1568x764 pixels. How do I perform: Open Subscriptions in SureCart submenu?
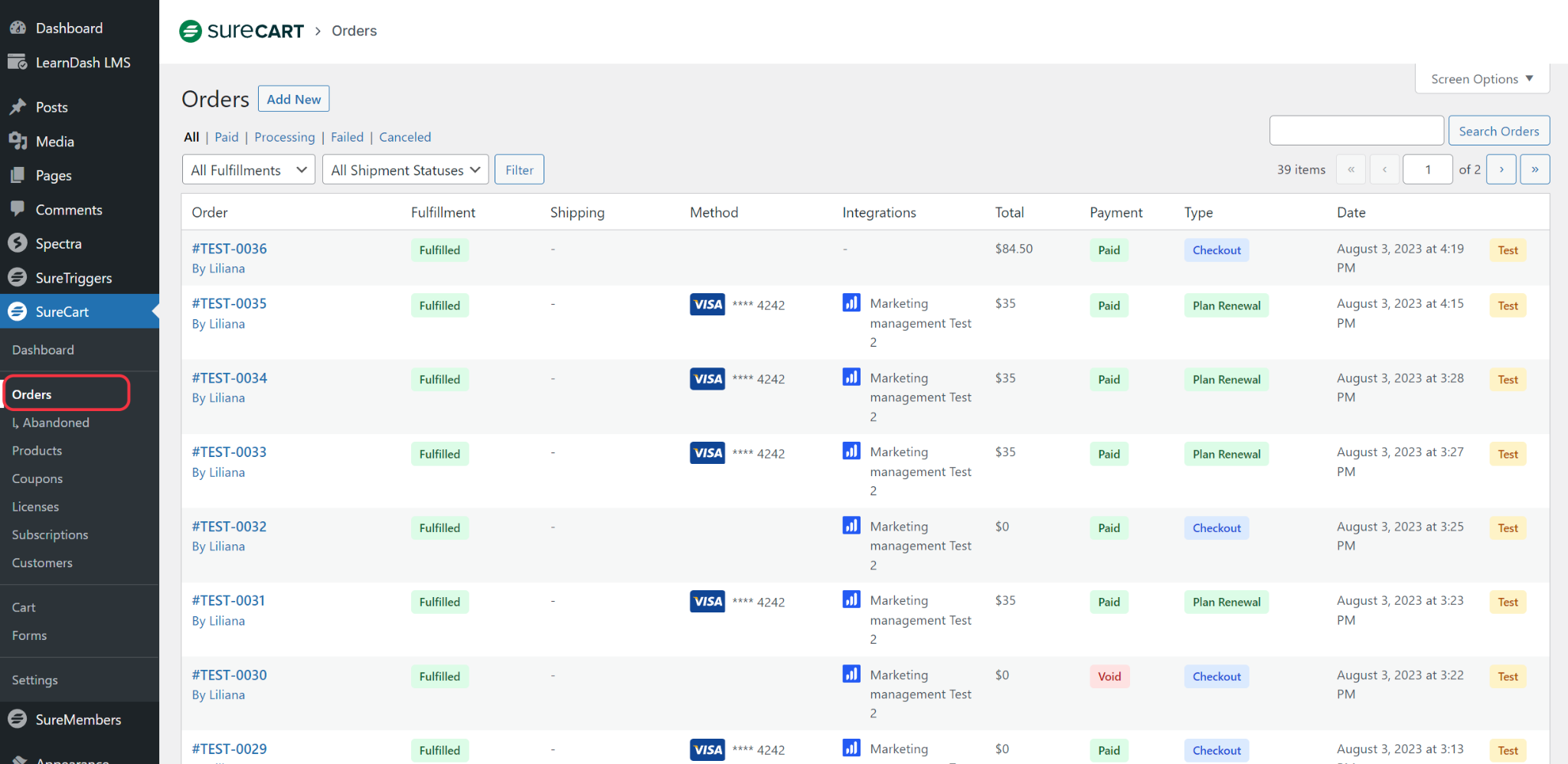[50, 534]
